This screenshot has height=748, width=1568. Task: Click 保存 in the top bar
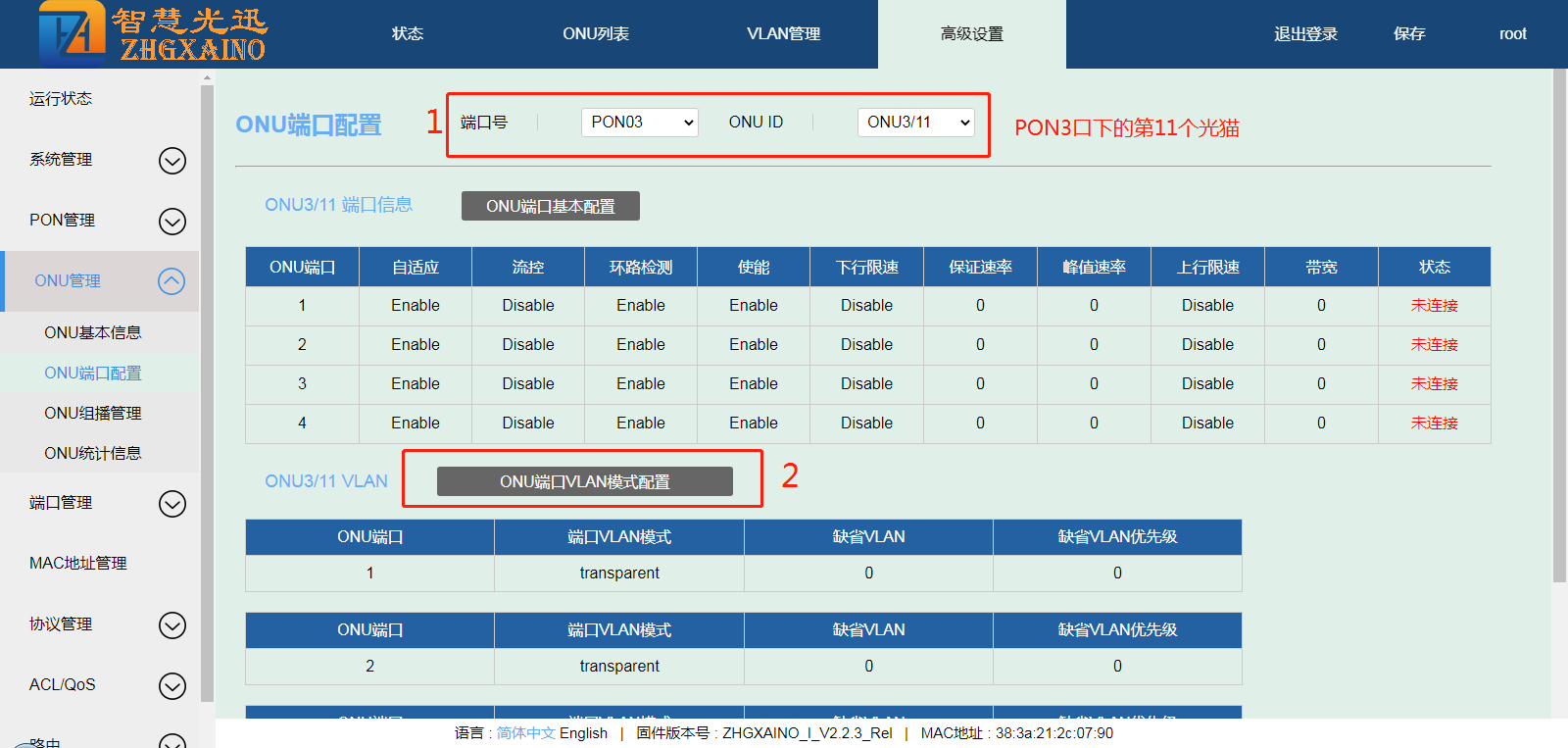1409,34
